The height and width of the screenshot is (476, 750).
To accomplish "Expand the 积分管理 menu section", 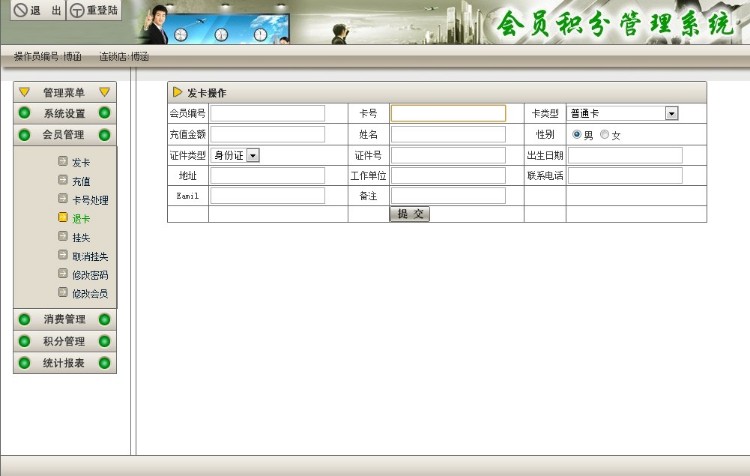I will tap(65, 342).
